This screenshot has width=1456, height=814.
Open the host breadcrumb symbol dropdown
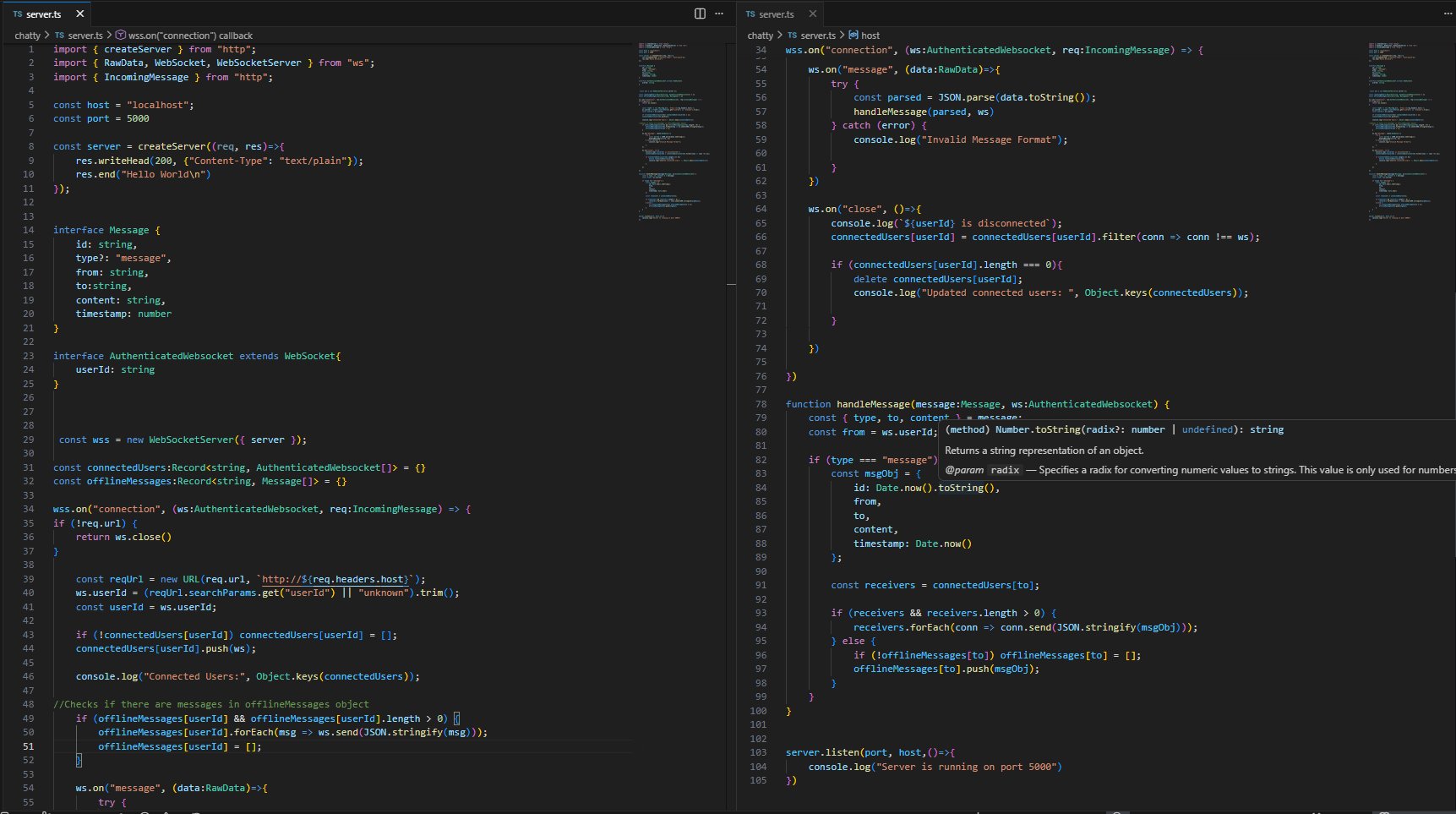pos(870,36)
